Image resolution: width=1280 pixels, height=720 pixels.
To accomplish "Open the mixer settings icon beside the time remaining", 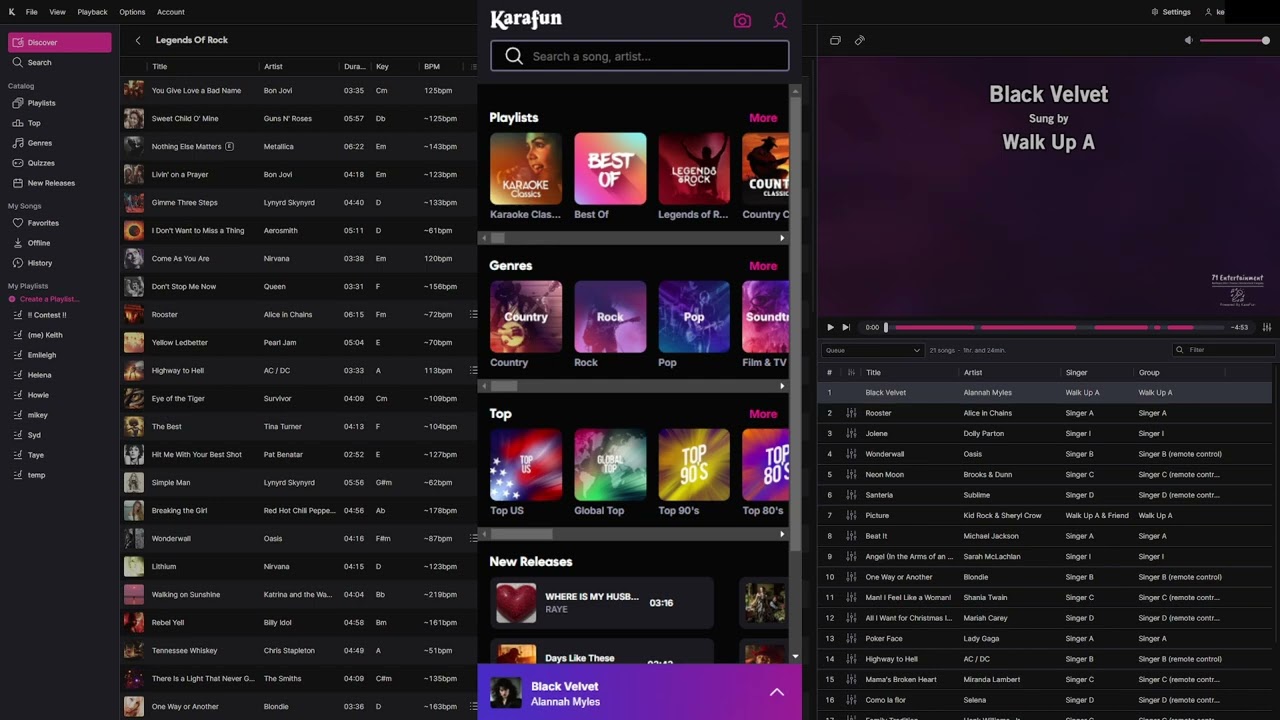I will click(1267, 327).
